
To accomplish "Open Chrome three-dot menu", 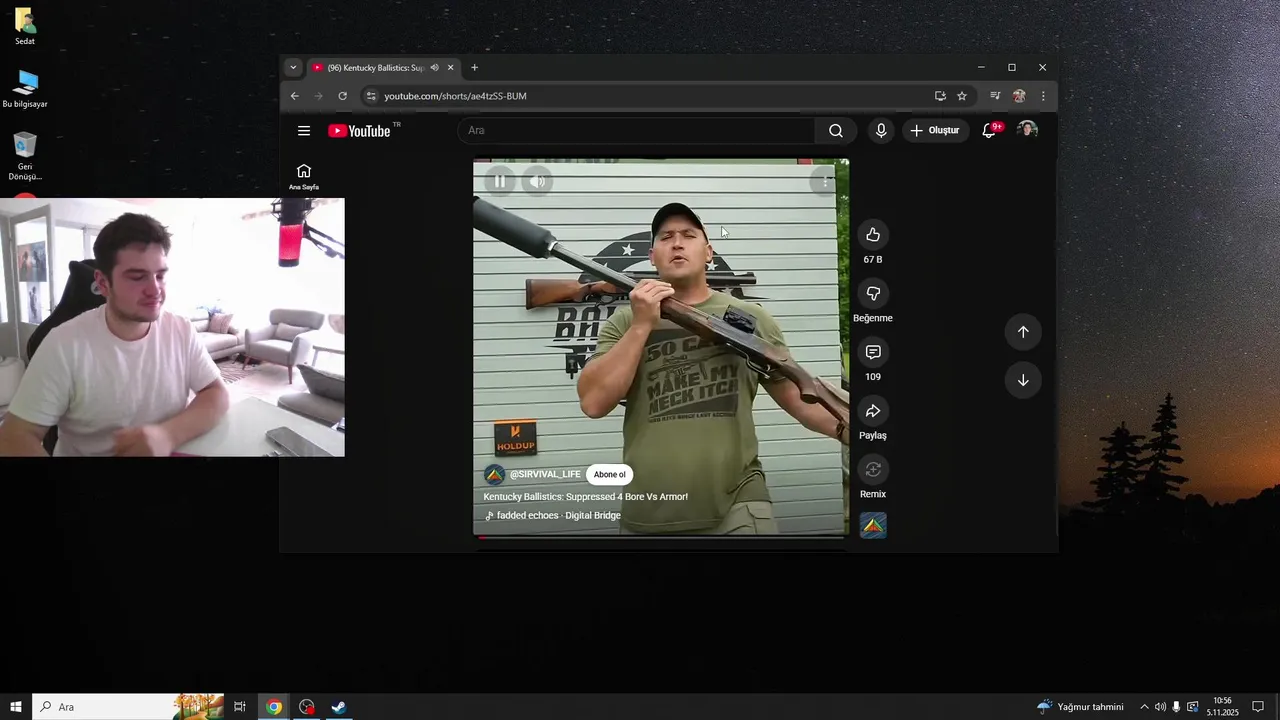I will point(1043,96).
